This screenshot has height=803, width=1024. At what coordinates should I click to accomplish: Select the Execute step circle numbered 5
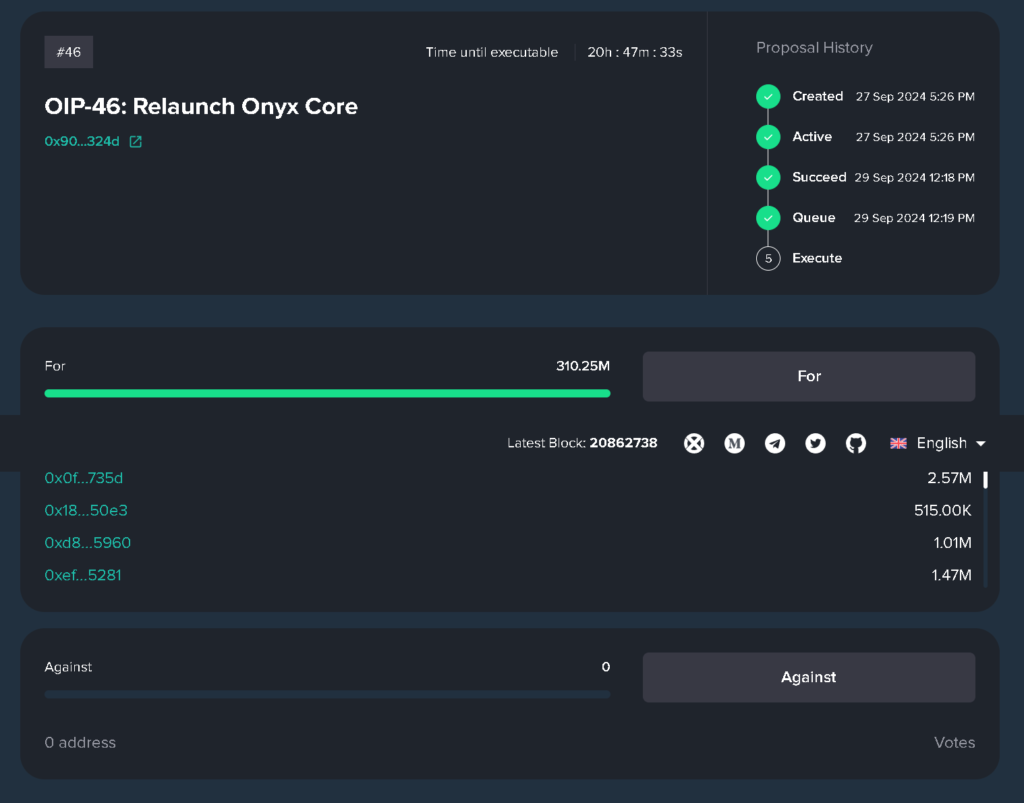768,258
